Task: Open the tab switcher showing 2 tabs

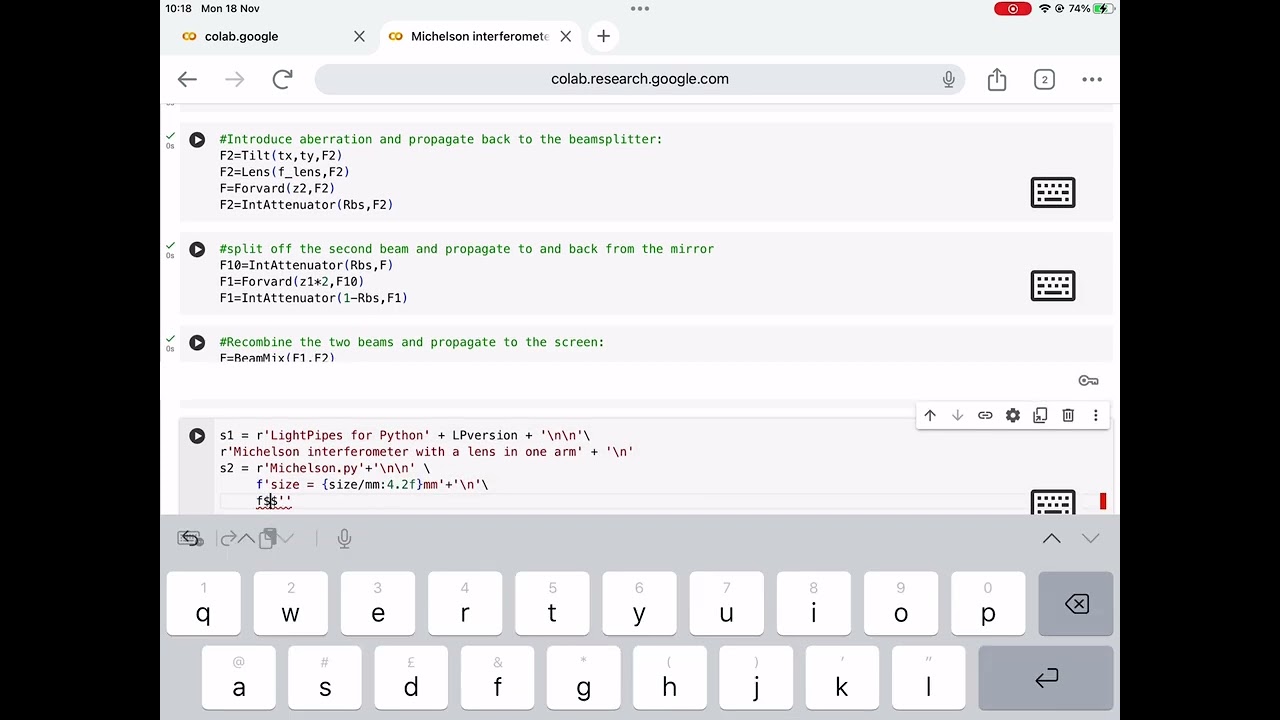Action: (x=1044, y=79)
